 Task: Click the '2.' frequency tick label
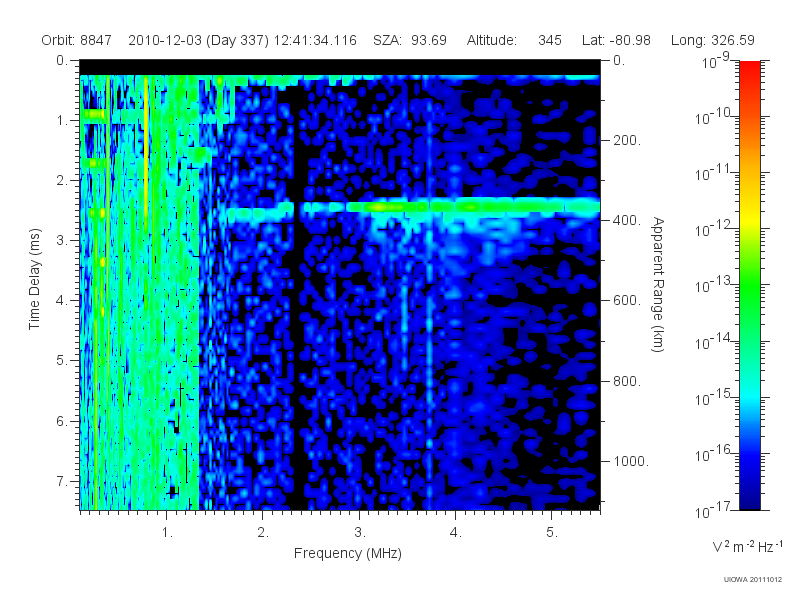[x=263, y=533]
